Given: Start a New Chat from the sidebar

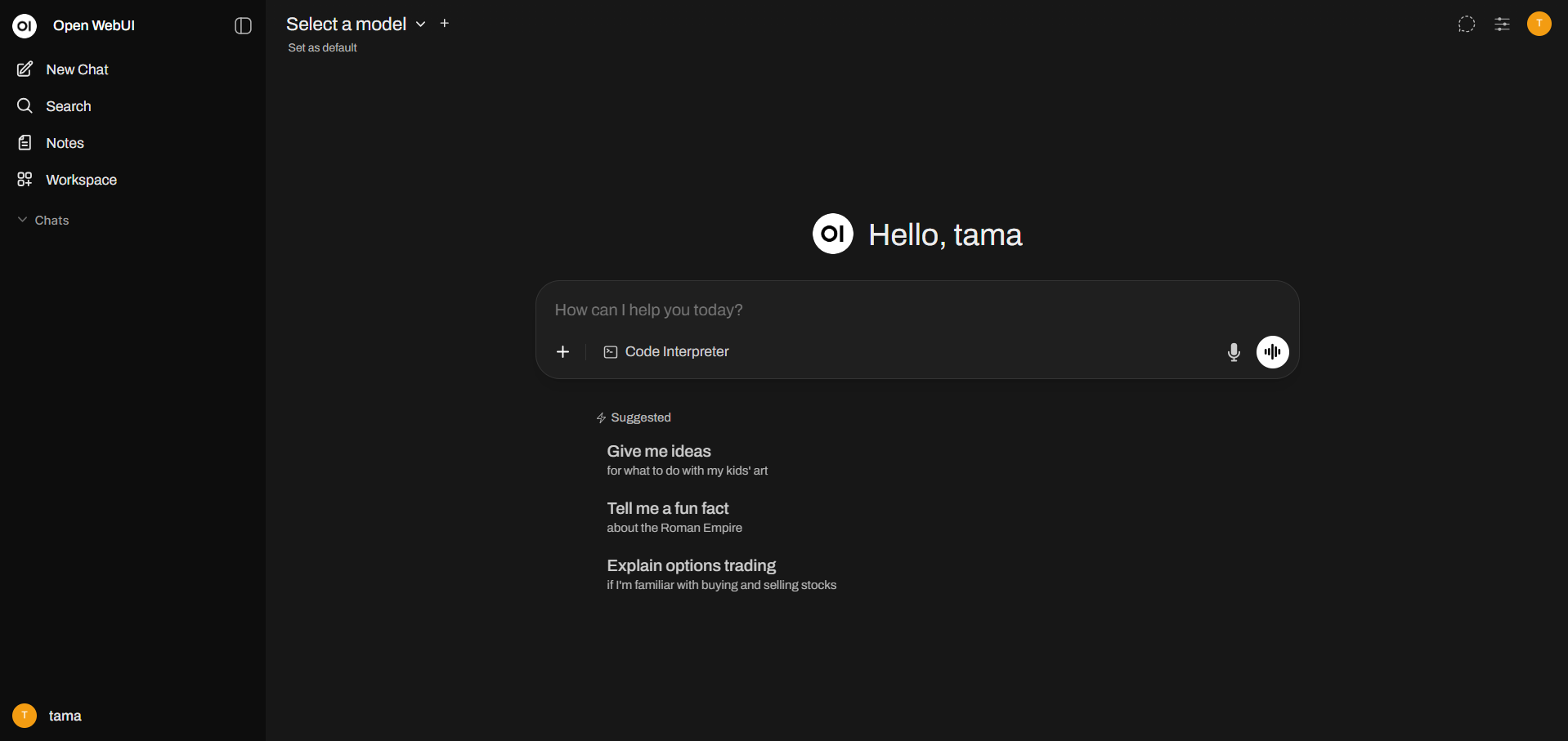Looking at the screenshot, I should [77, 69].
